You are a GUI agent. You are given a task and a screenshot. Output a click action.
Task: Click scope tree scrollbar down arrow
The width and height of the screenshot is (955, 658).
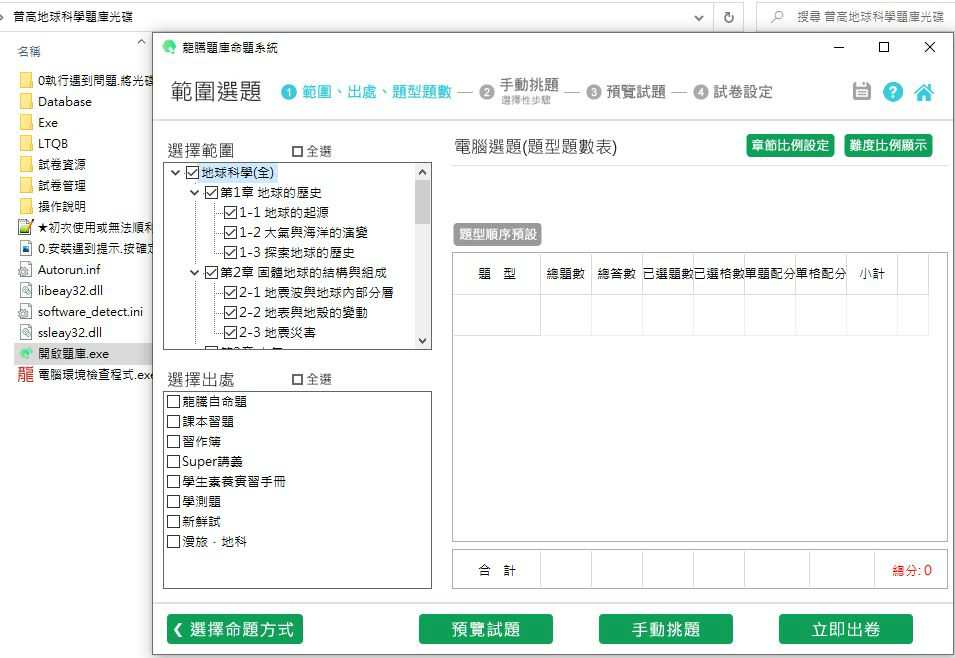(423, 341)
